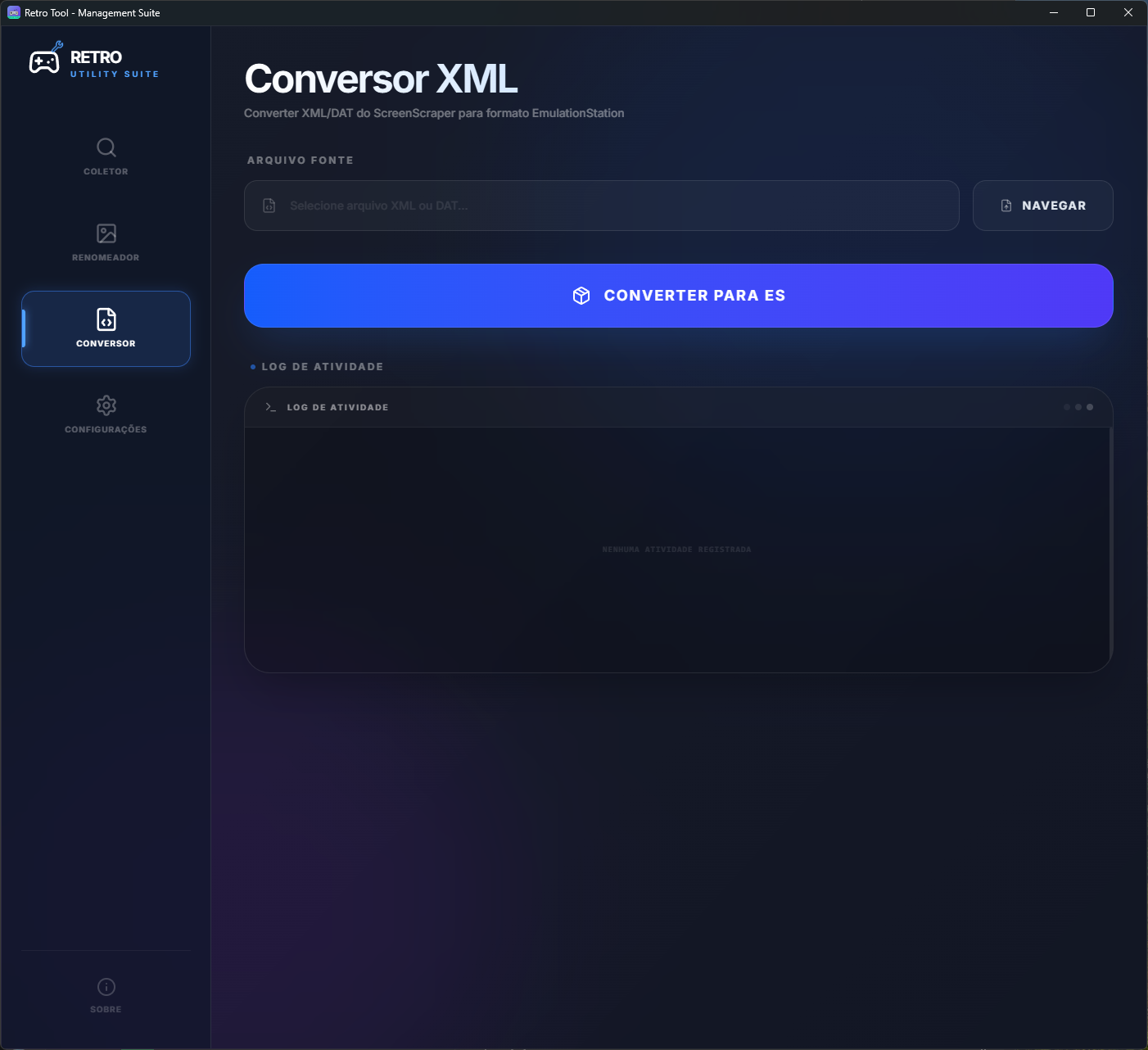Screen dimensions: 1148x1050
Task: Click the Retro gamepad logo icon
Action: (x=45, y=59)
